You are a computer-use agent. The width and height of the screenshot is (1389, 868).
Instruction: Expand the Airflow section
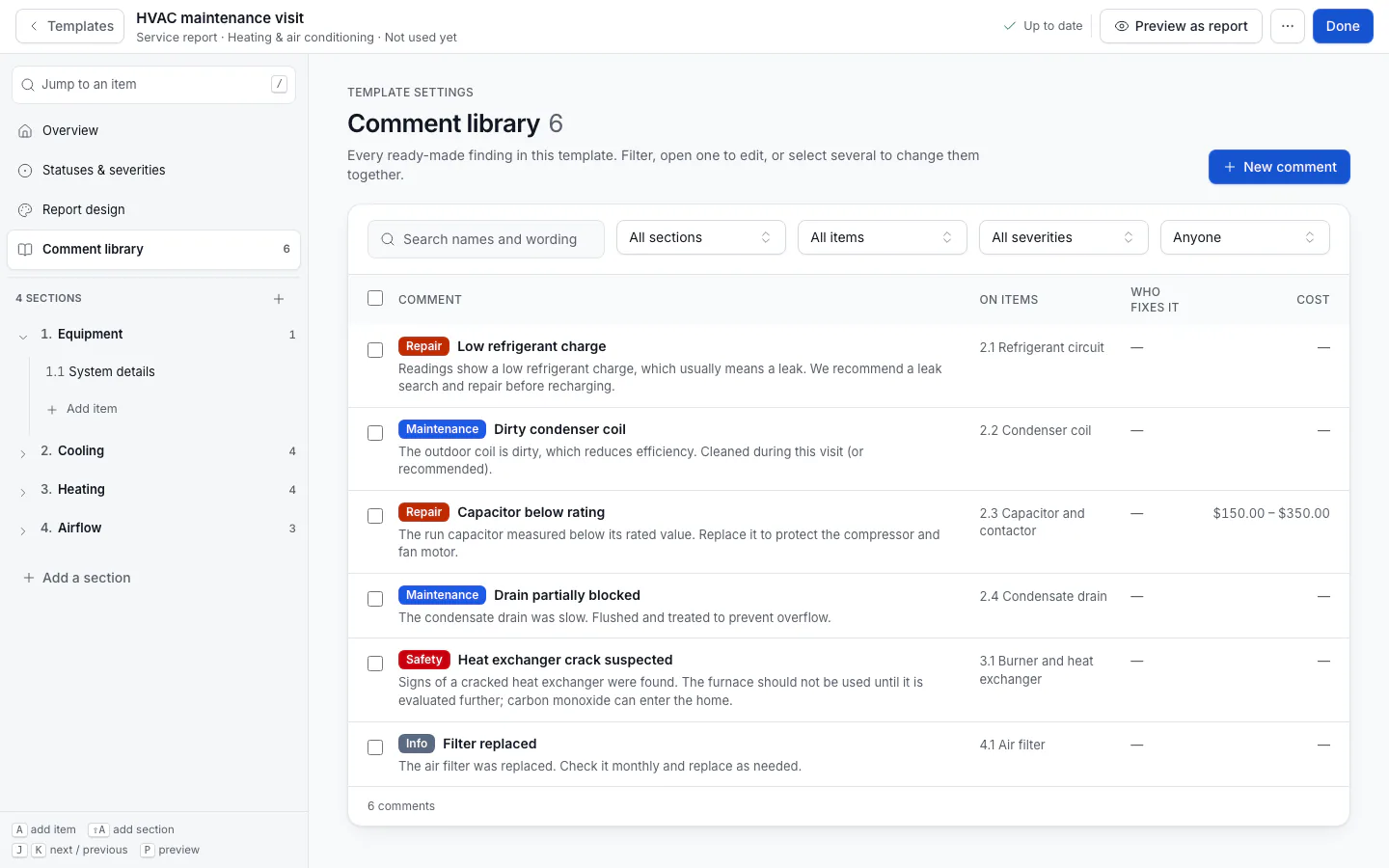pos(23,529)
